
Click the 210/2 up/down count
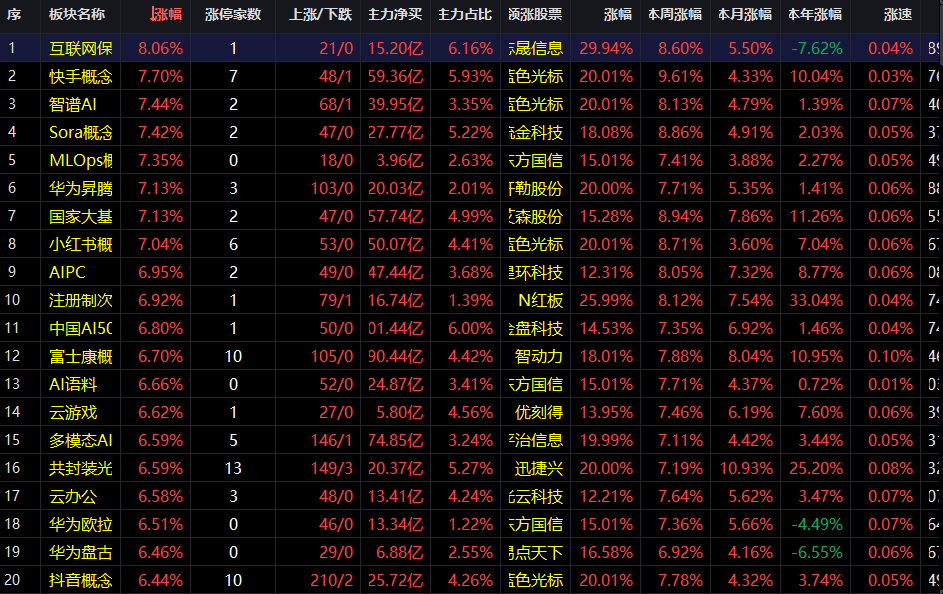tap(331, 580)
